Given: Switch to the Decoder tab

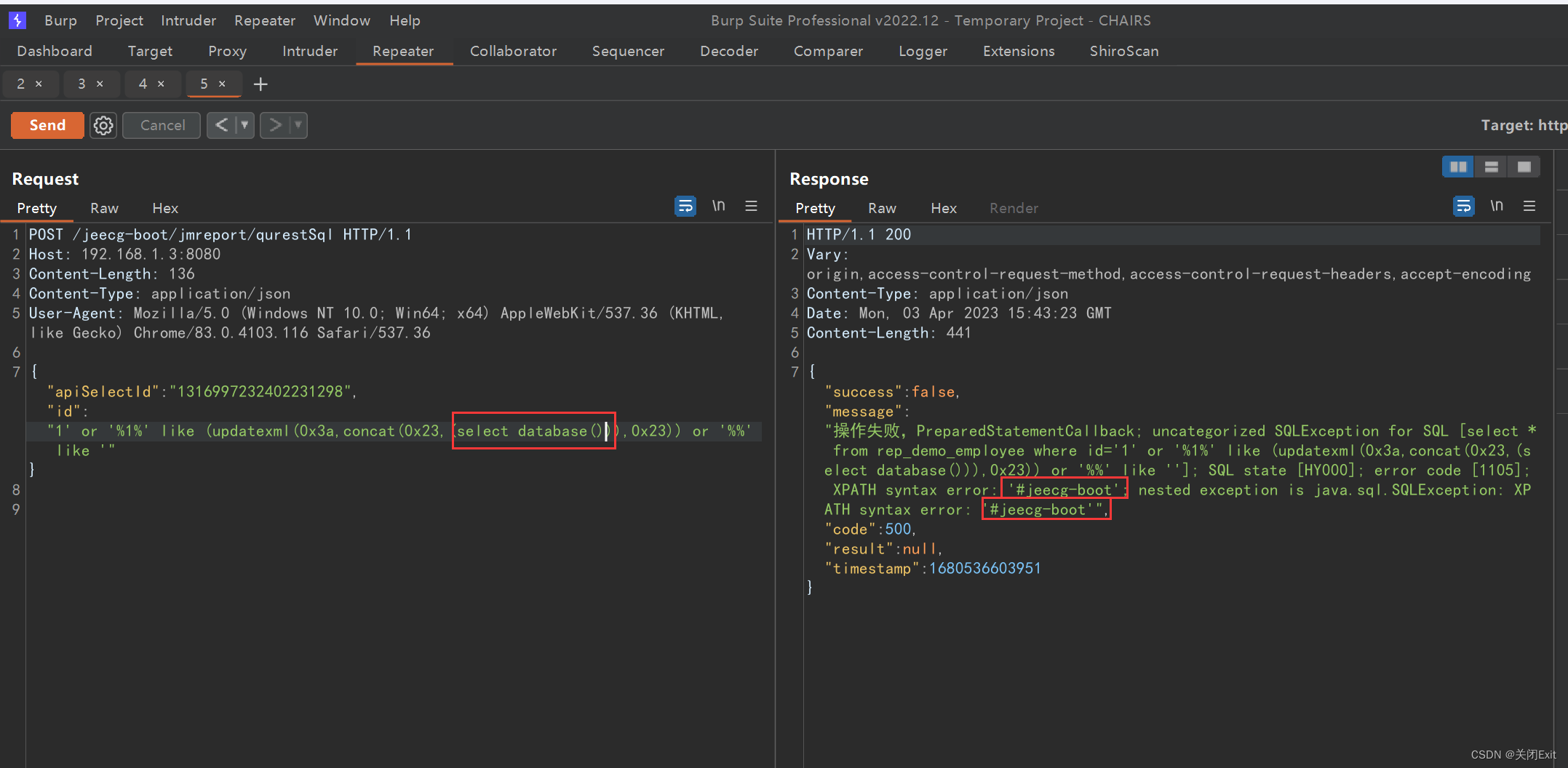Looking at the screenshot, I should click(x=729, y=51).
